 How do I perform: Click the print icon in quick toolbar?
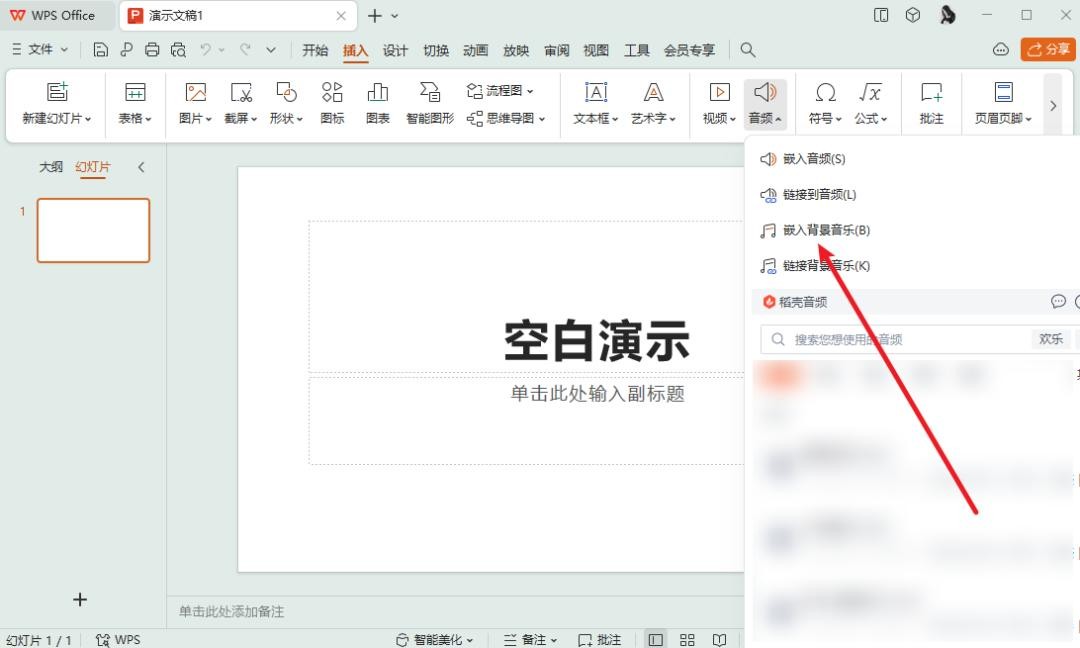tap(152, 50)
